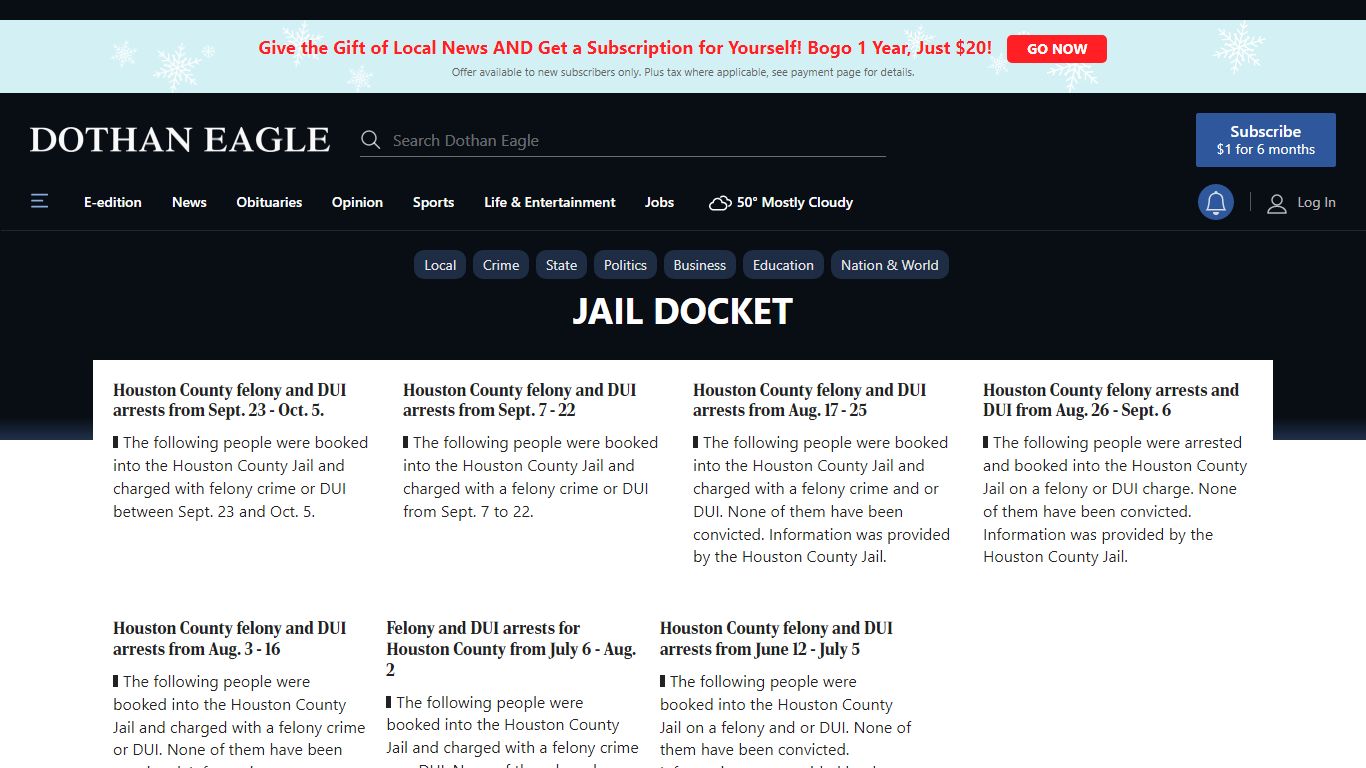Open Life & Entertainment menu item

tap(550, 202)
